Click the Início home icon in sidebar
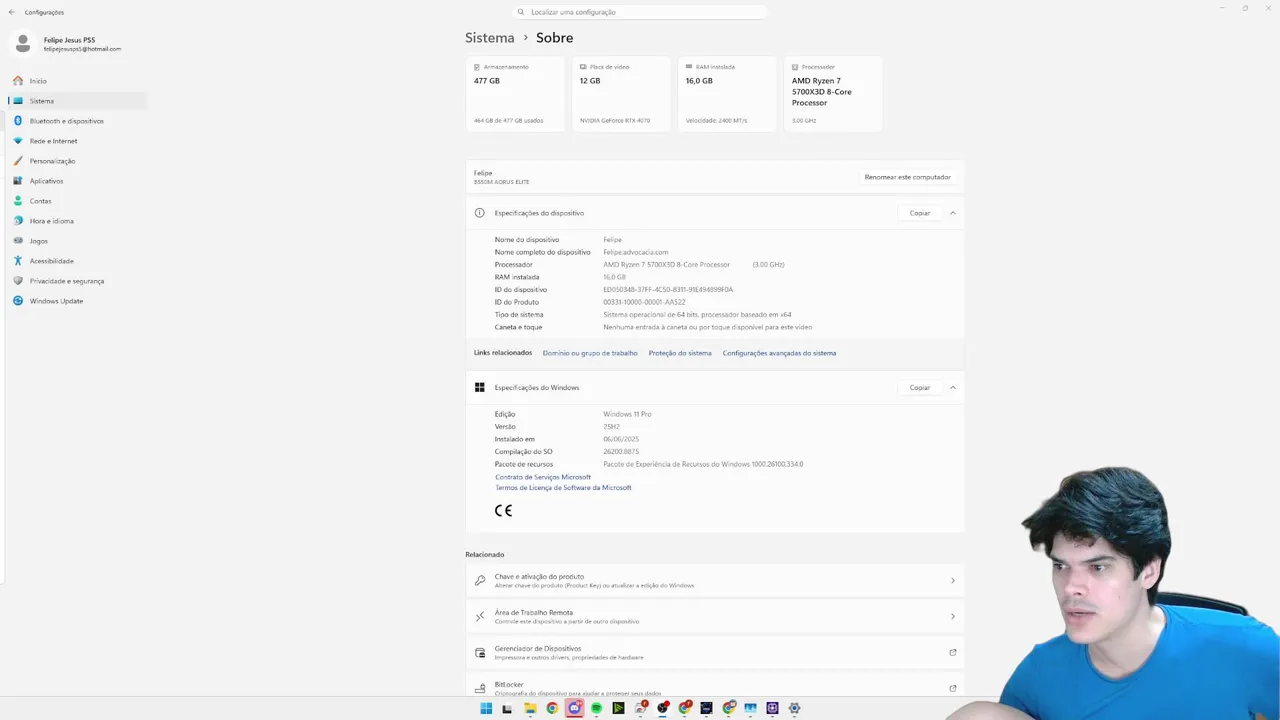 [x=18, y=81]
